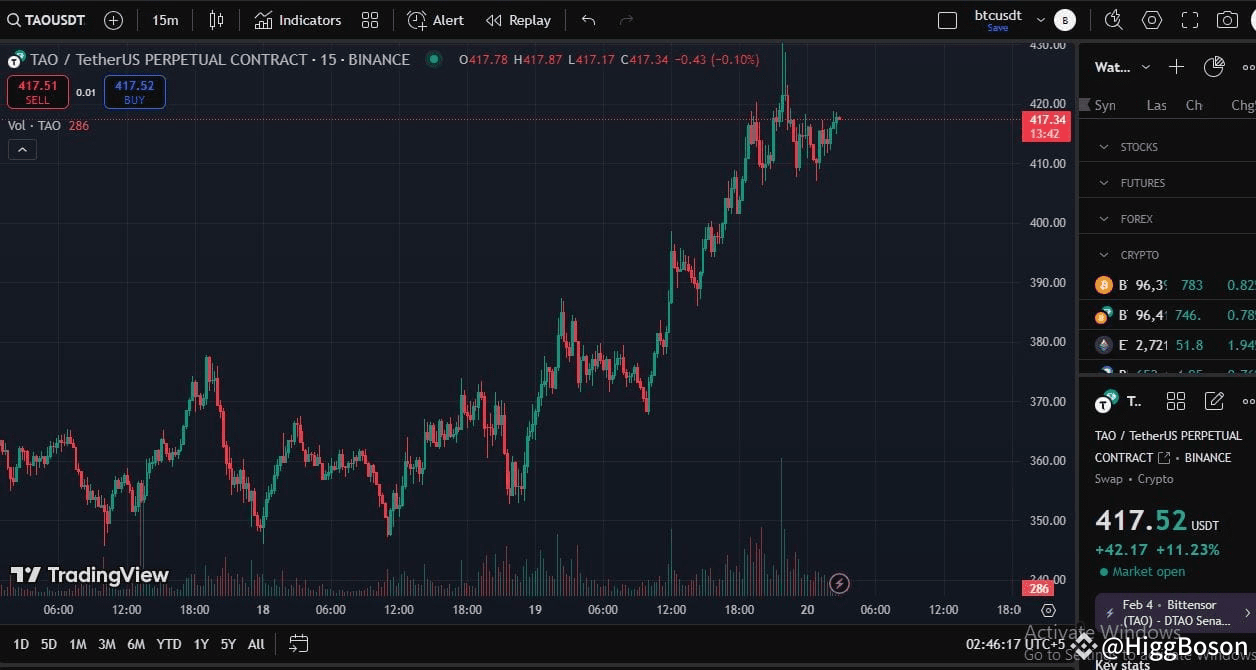1256x670 pixels.
Task: Click the Sell 417.51 button
Action: pyautogui.click(x=37, y=91)
